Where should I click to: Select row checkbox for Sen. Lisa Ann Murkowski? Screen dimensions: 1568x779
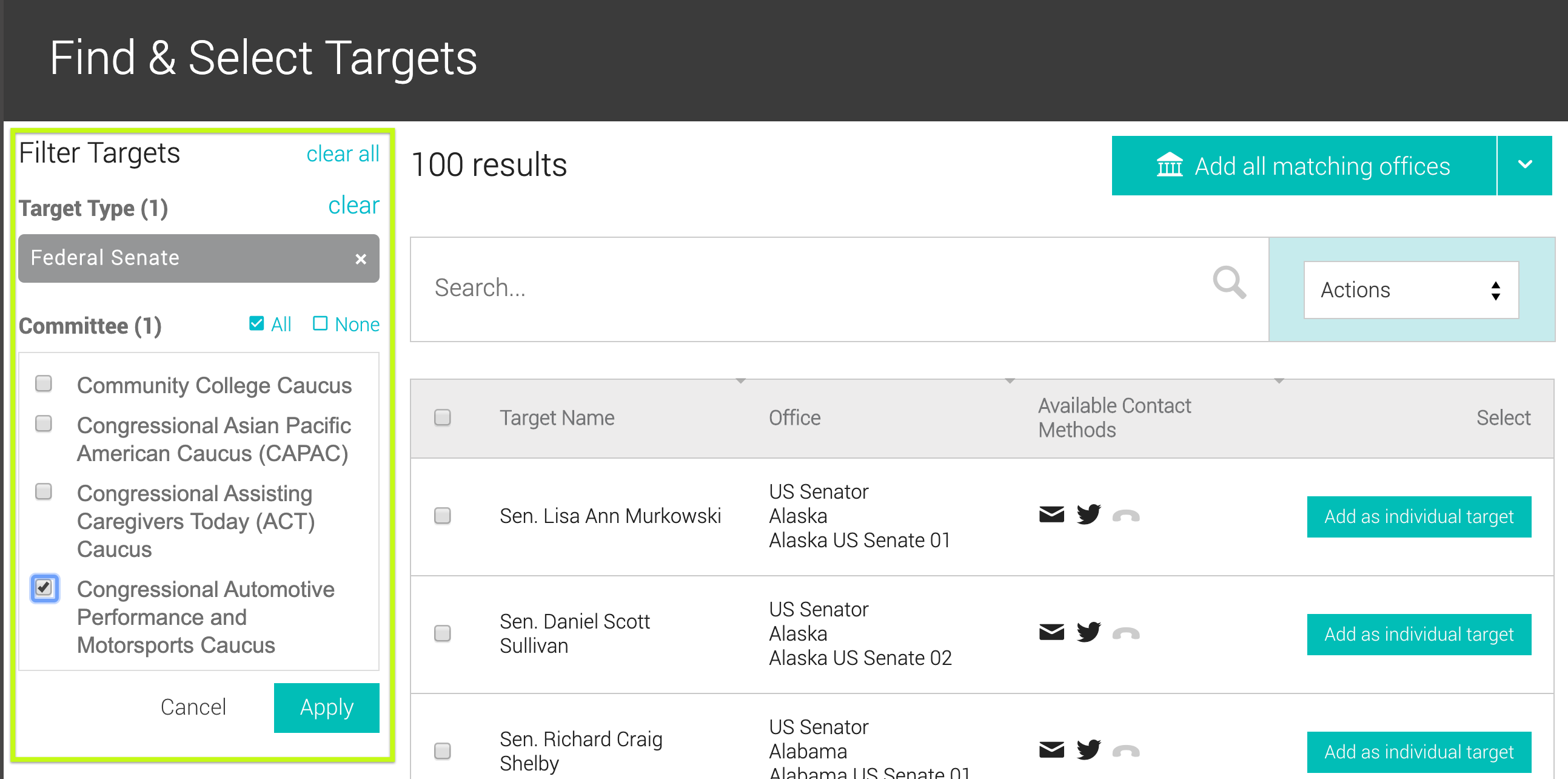click(443, 516)
